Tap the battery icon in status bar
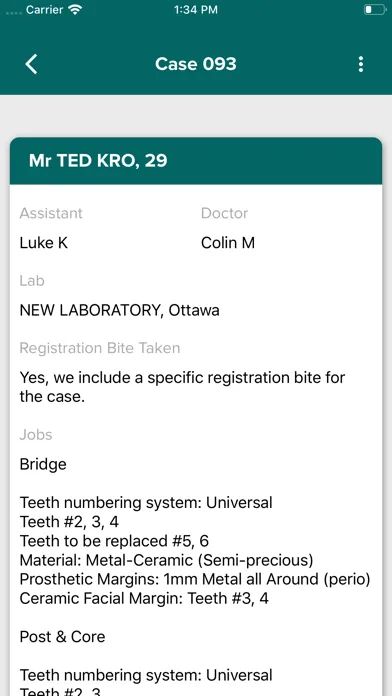The height and width of the screenshot is (696, 392). pos(375,10)
